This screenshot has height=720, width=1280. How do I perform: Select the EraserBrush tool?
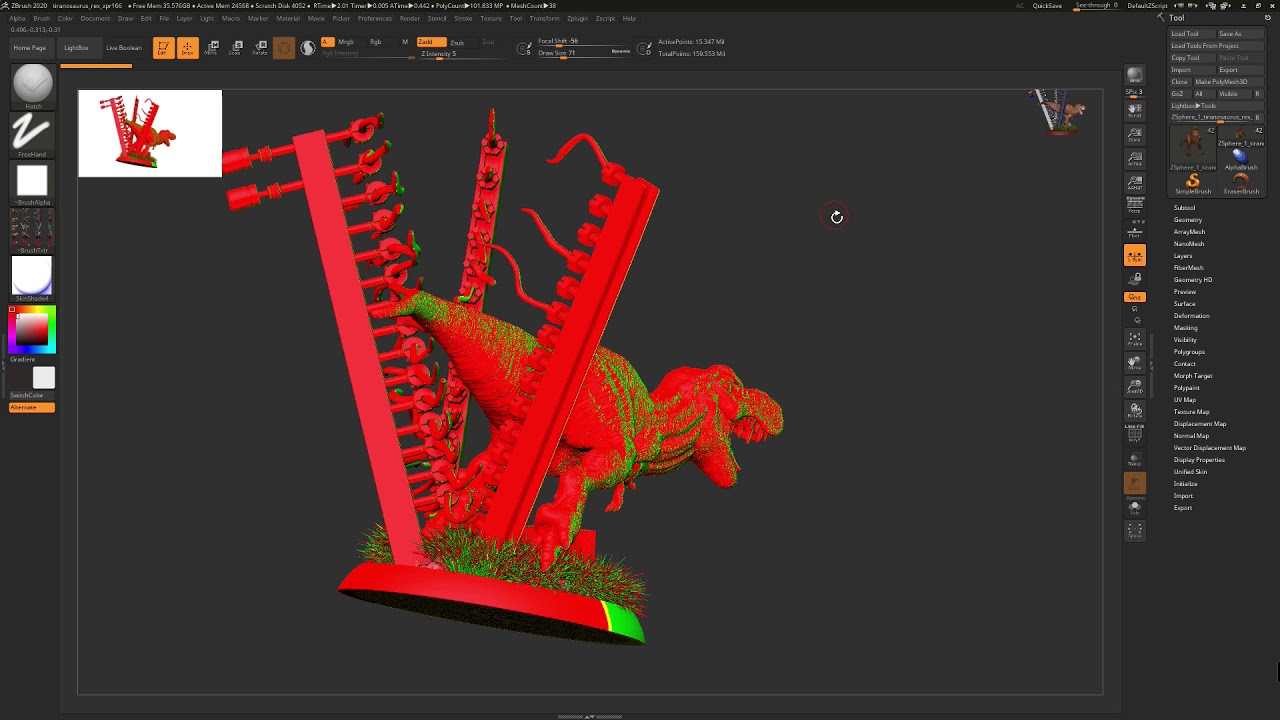[1241, 182]
